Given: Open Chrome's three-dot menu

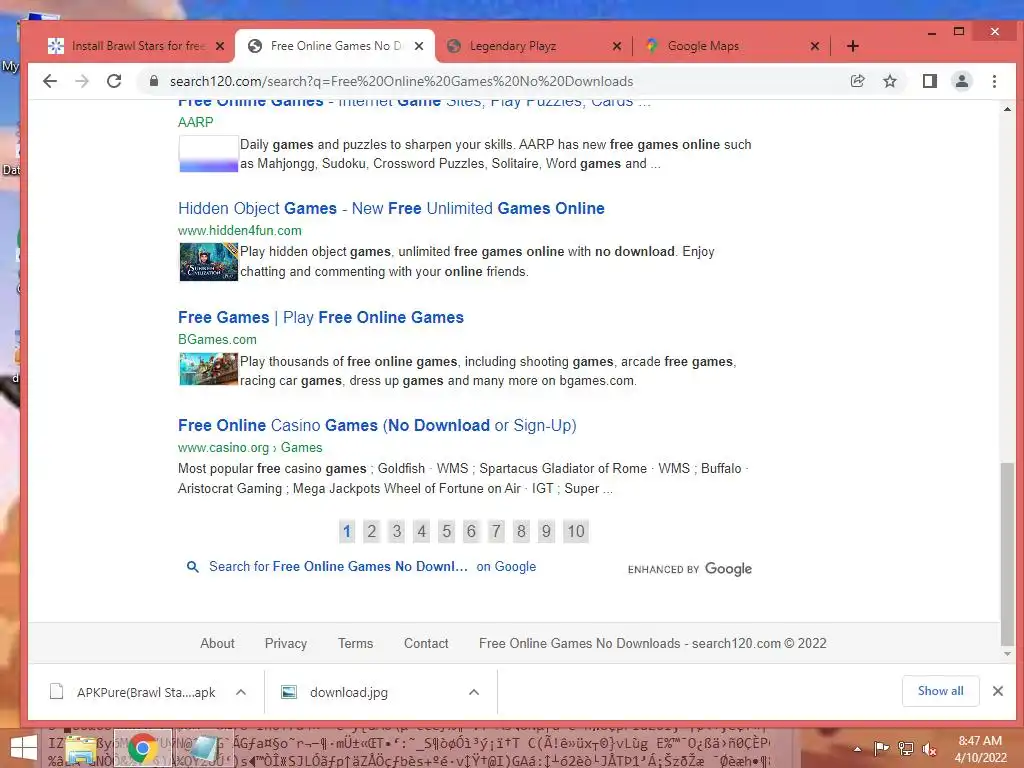Looking at the screenshot, I should 994,81.
